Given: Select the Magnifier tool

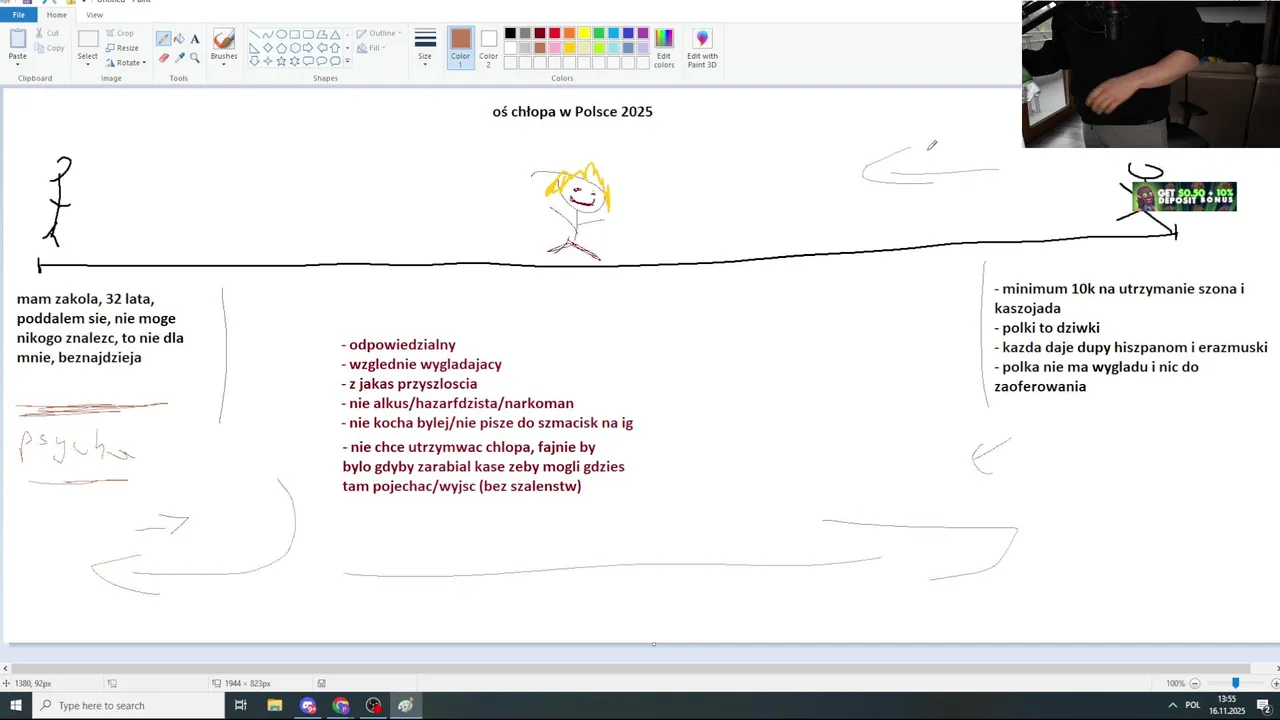Looking at the screenshot, I should point(195,57).
